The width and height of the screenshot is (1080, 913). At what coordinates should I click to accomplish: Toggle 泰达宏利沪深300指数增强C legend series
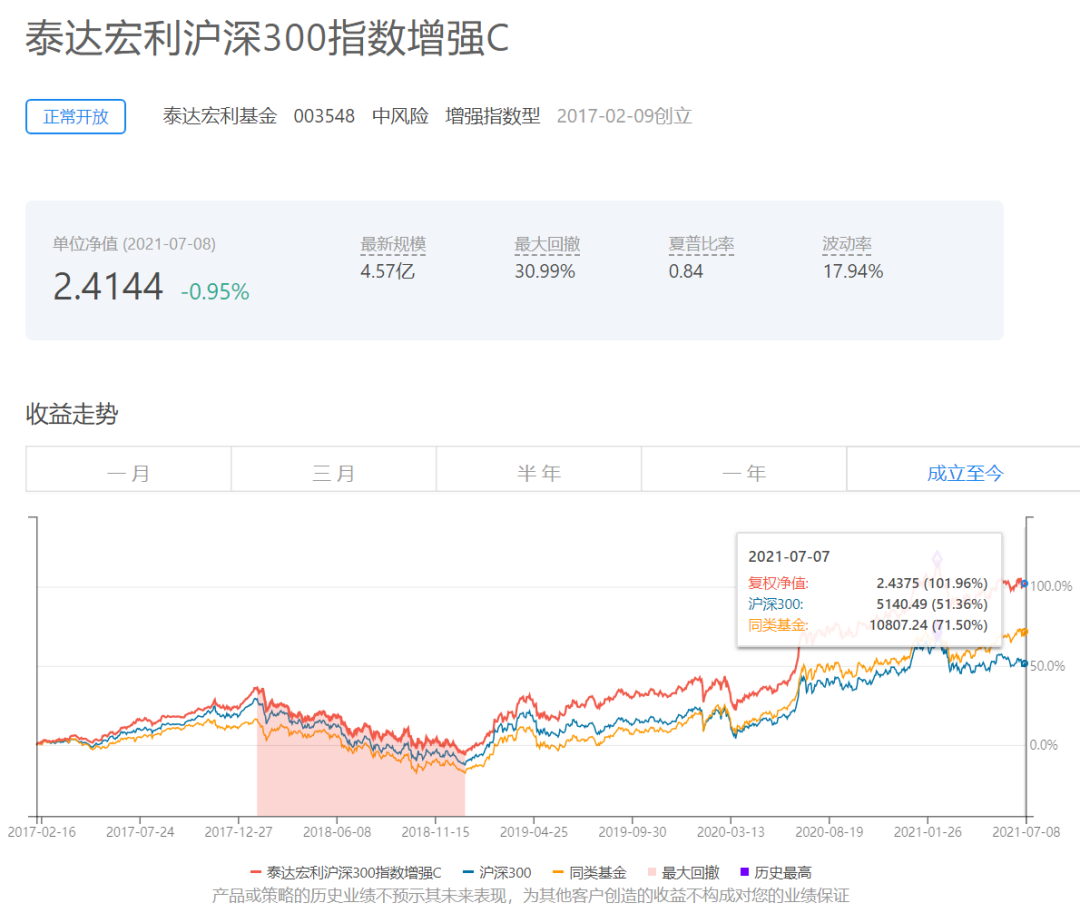[x=346, y=872]
